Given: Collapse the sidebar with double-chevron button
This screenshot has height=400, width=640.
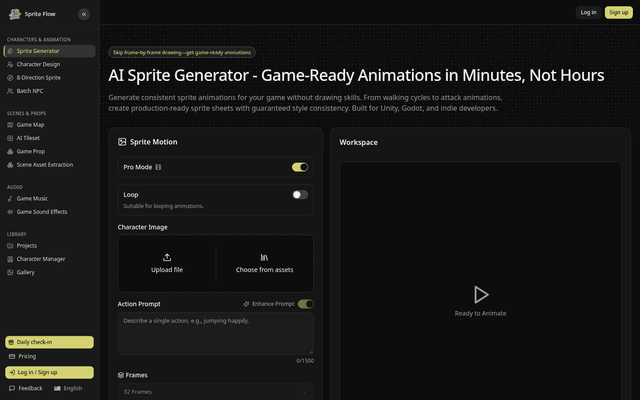Looking at the screenshot, I should [x=84, y=14].
